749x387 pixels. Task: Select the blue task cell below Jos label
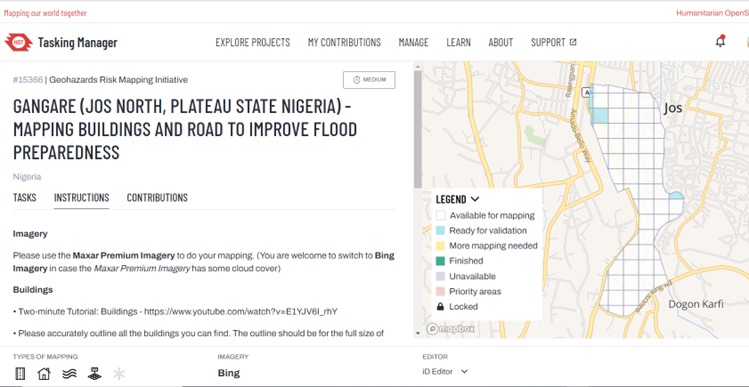click(x=676, y=196)
